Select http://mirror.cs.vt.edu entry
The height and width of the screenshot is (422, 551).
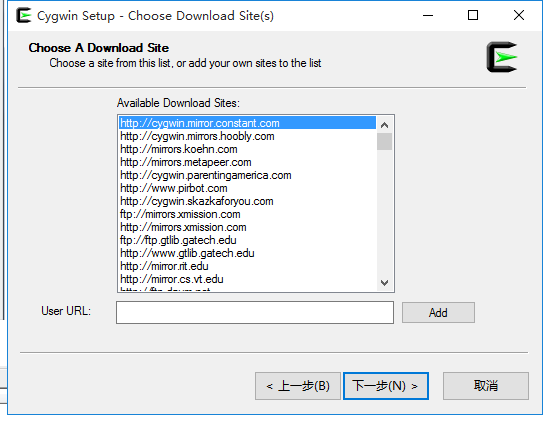click(247, 279)
